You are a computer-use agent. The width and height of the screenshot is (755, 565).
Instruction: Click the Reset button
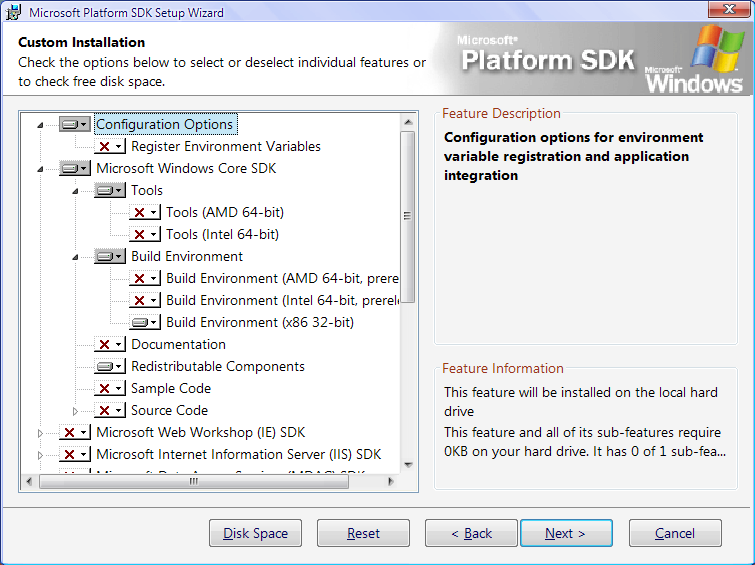363,533
